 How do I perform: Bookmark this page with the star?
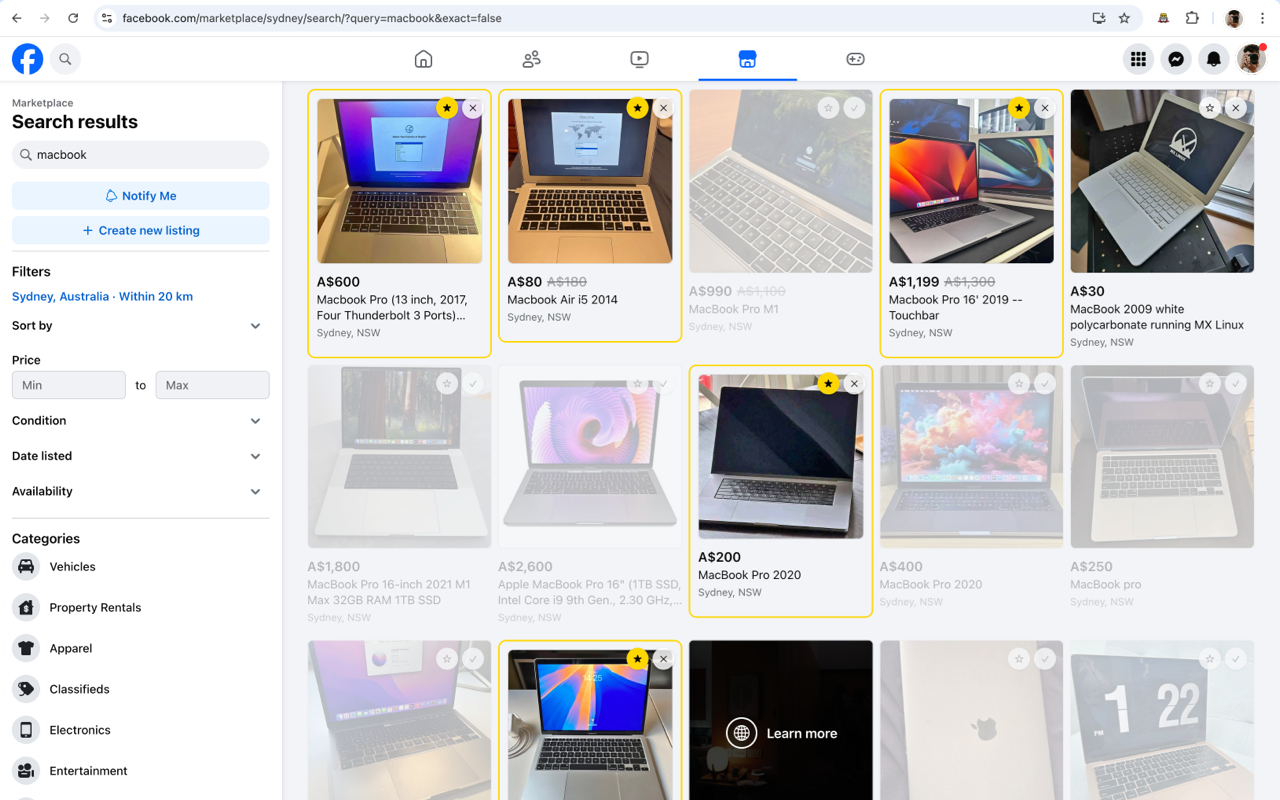pyautogui.click(x=1124, y=18)
